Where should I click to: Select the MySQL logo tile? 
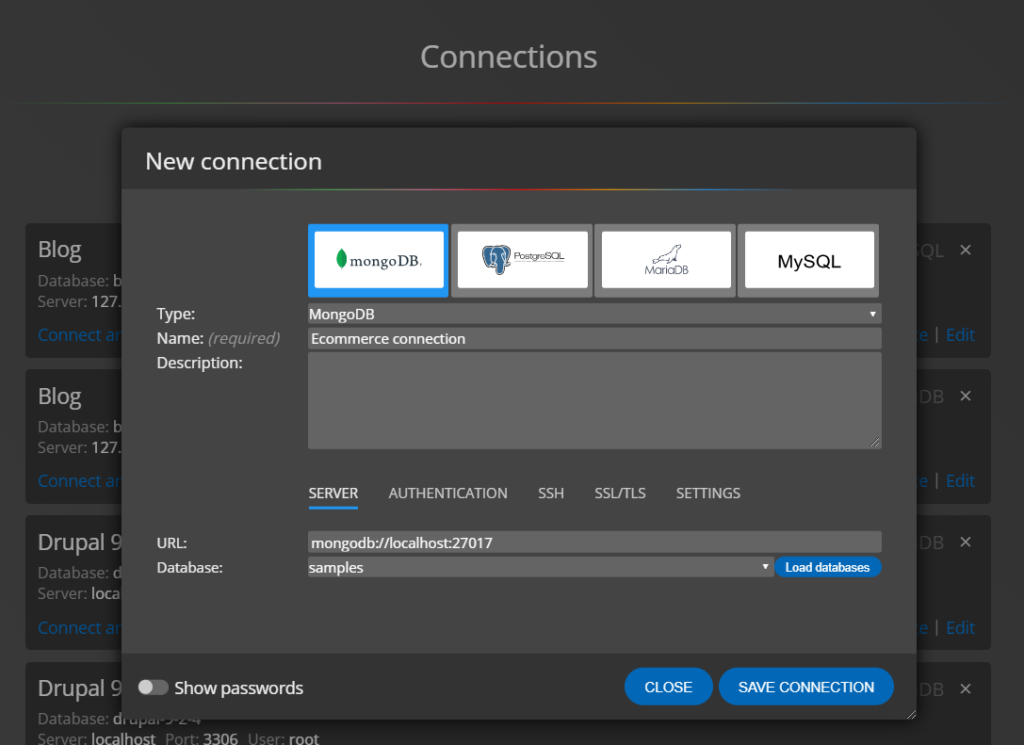(x=809, y=260)
